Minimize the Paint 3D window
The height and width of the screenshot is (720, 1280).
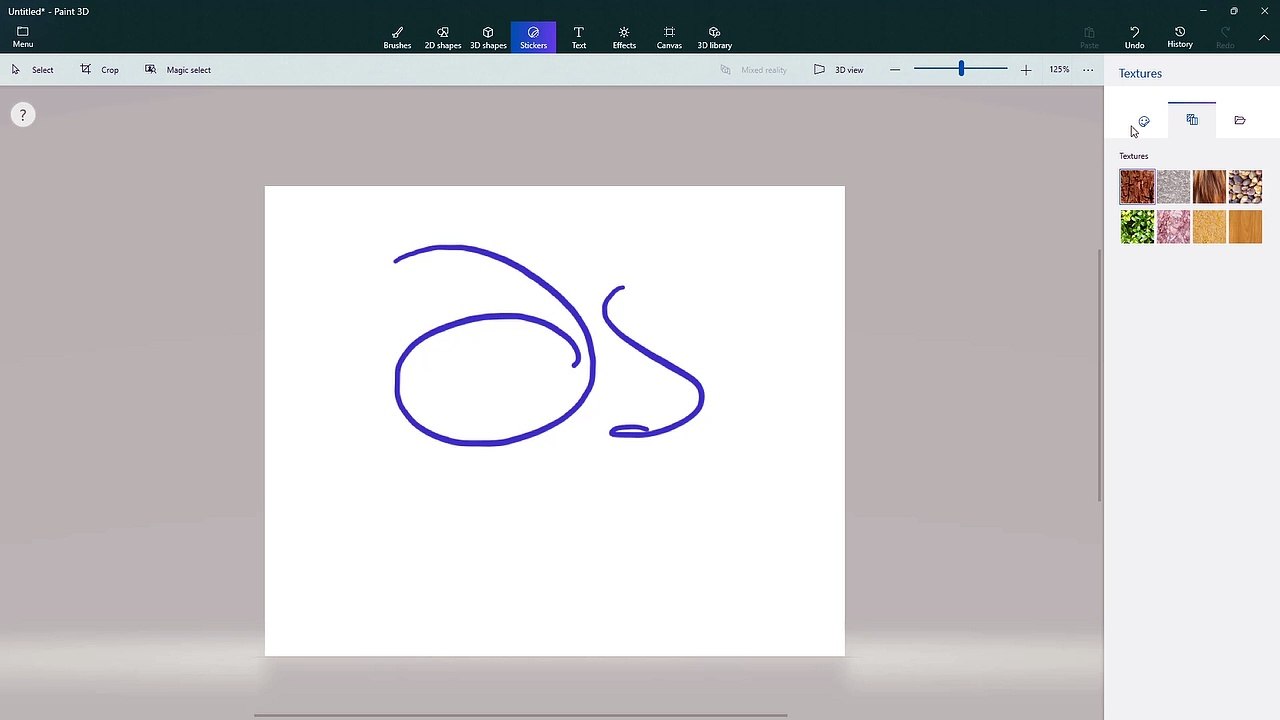(1203, 10)
